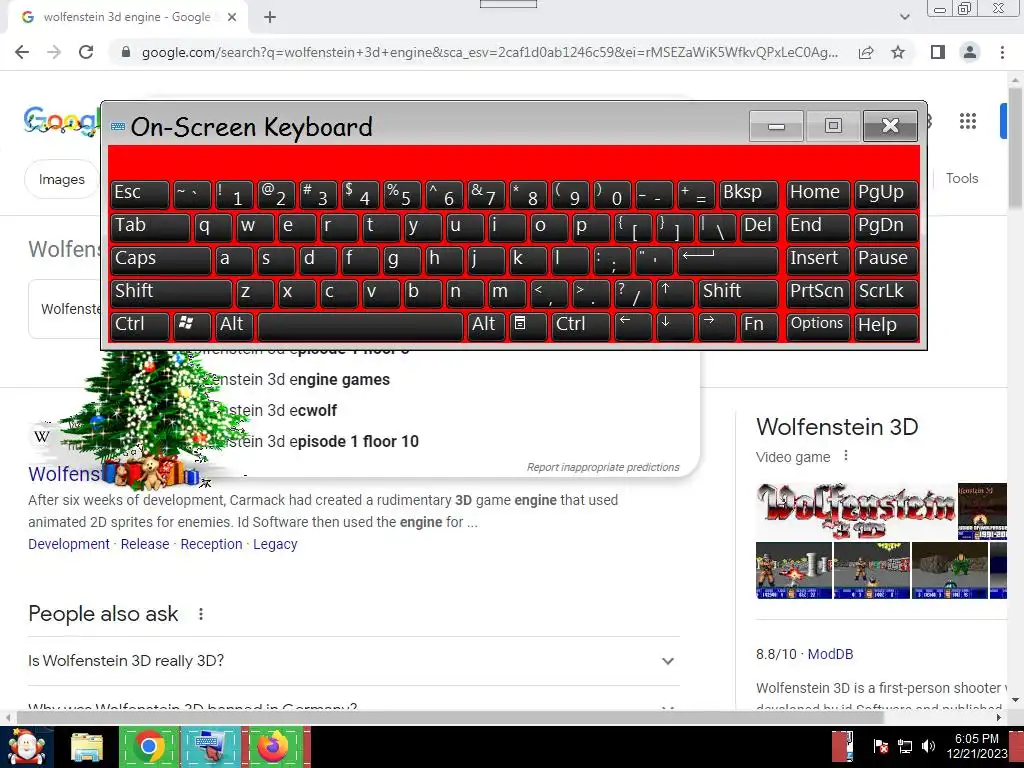Toggle the right Alt key
The height and width of the screenshot is (768, 1024).
pyautogui.click(x=486, y=327)
